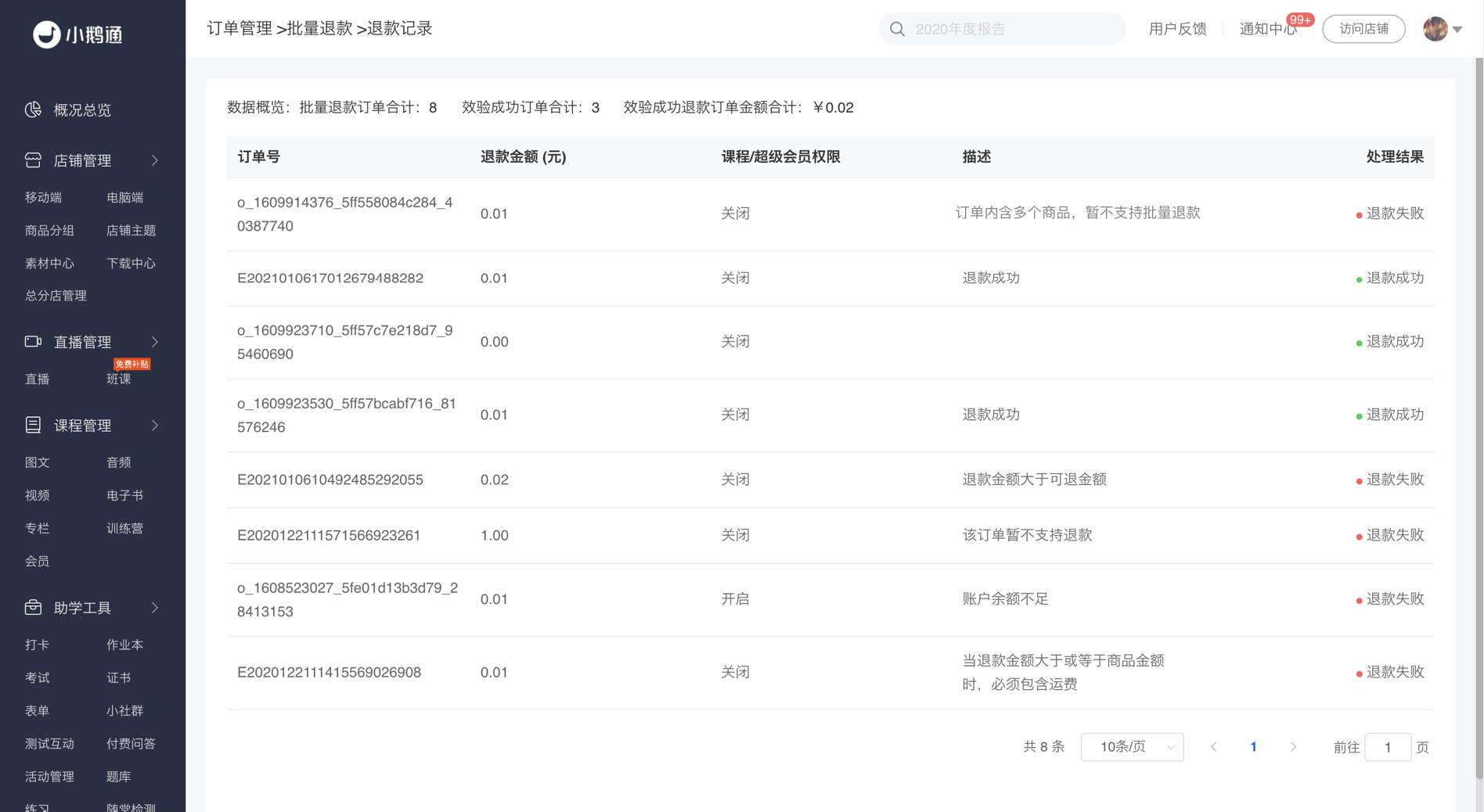Open 付费问答 menu item
Screen dimensions: 1484x812
coord(131,743)
